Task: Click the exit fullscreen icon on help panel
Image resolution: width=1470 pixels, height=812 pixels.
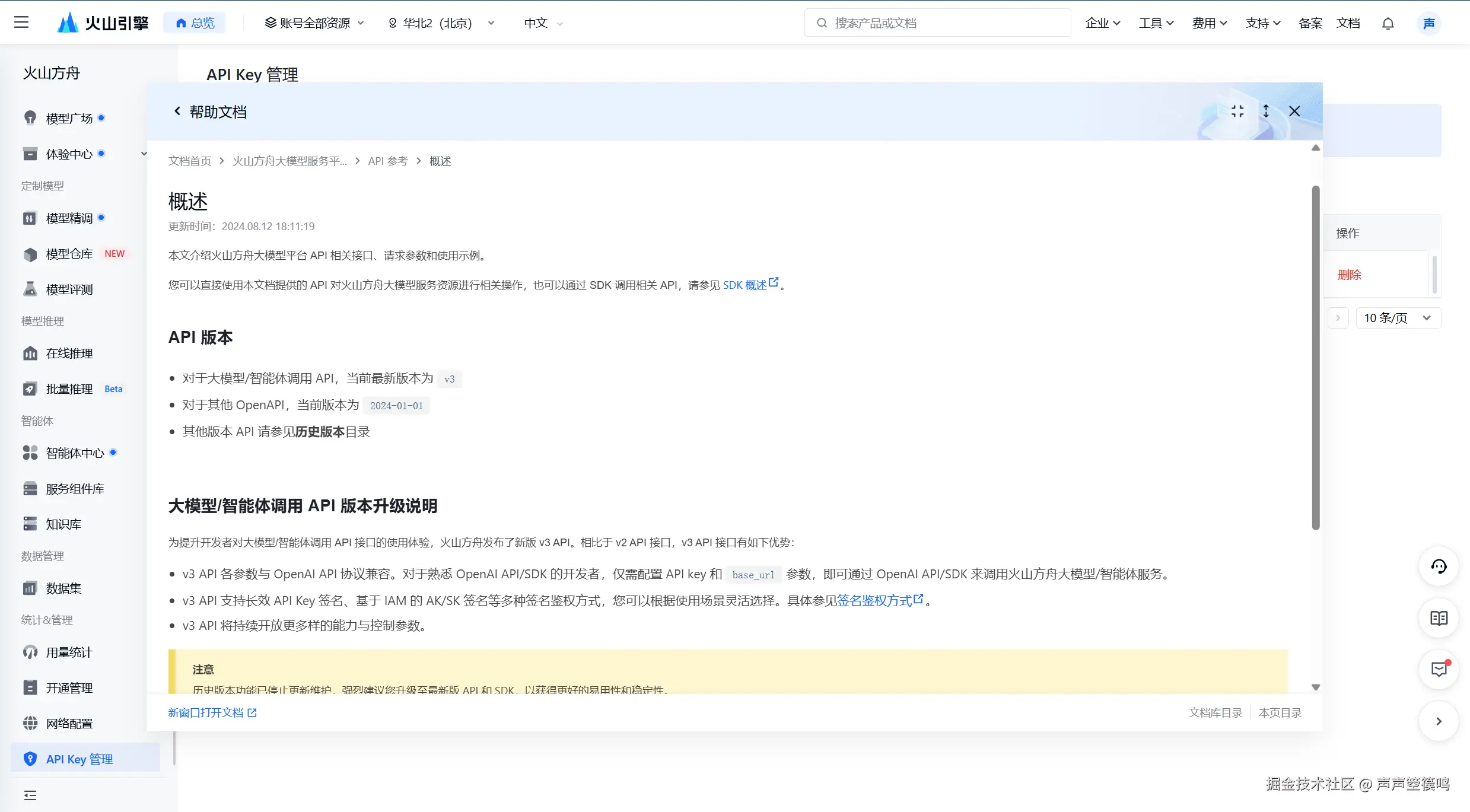Action: pos(1237,111)
